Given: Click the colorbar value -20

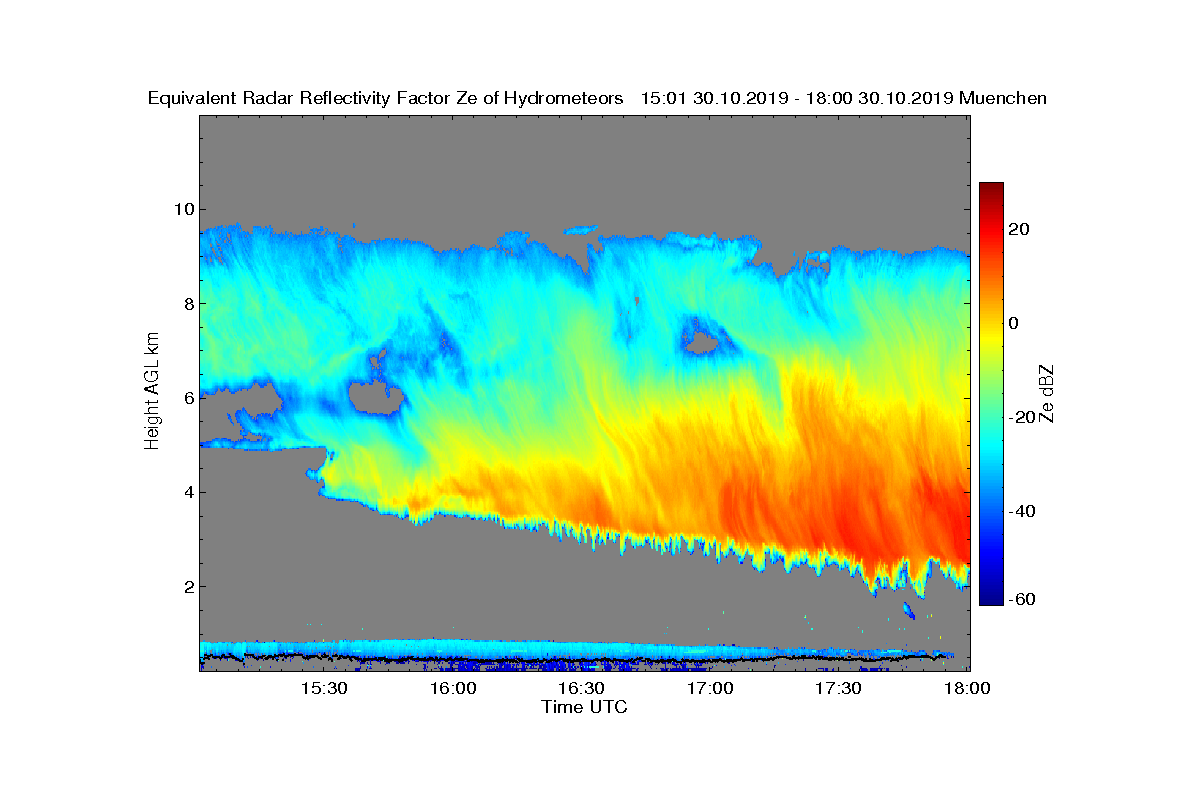Looking at the screenshot, I should click(1024, 417).
